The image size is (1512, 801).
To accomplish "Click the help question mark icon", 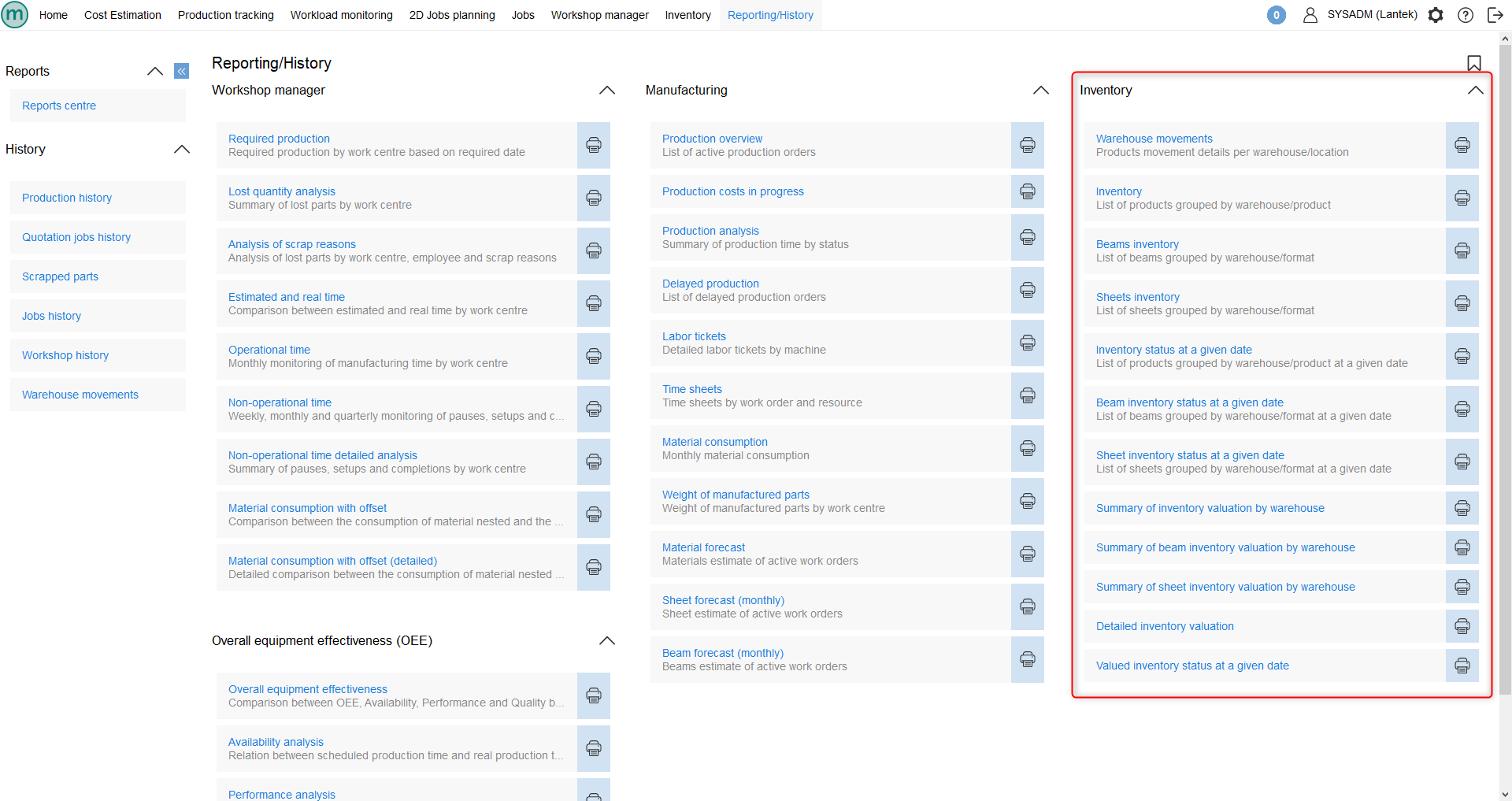I will click(1465, 15).
